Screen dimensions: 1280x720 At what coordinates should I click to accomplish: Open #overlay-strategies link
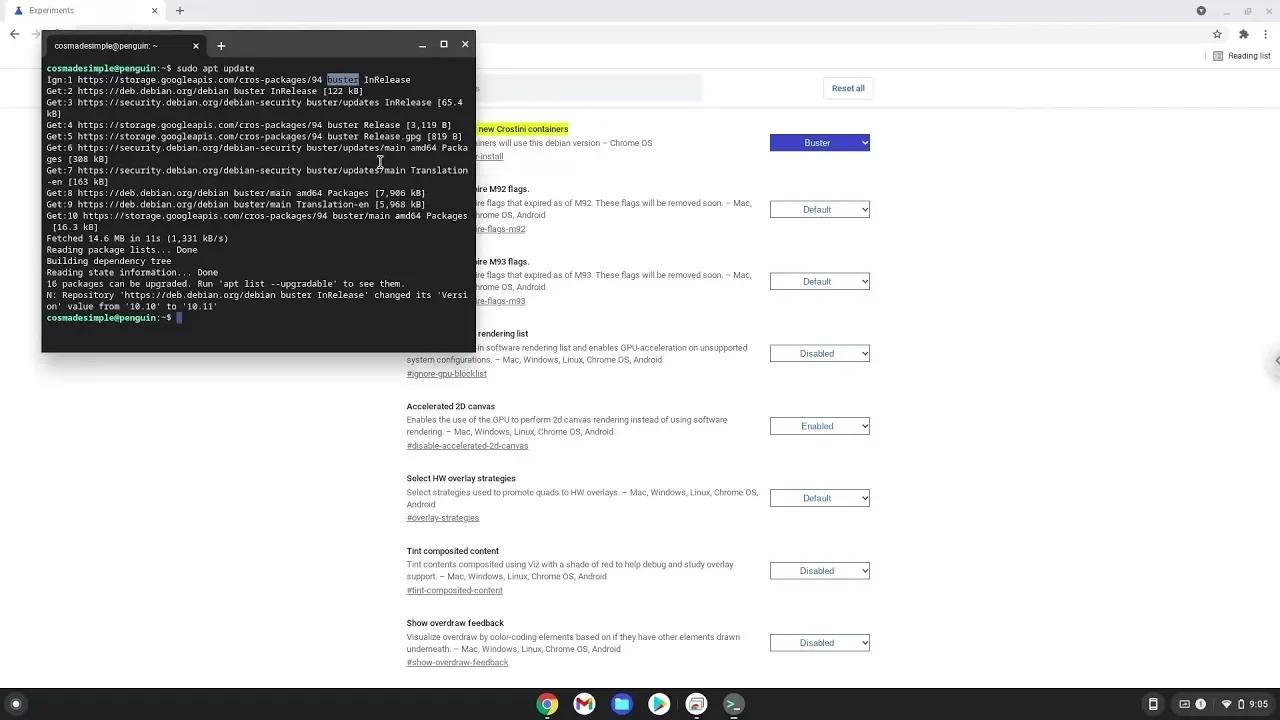click(443, 518)
